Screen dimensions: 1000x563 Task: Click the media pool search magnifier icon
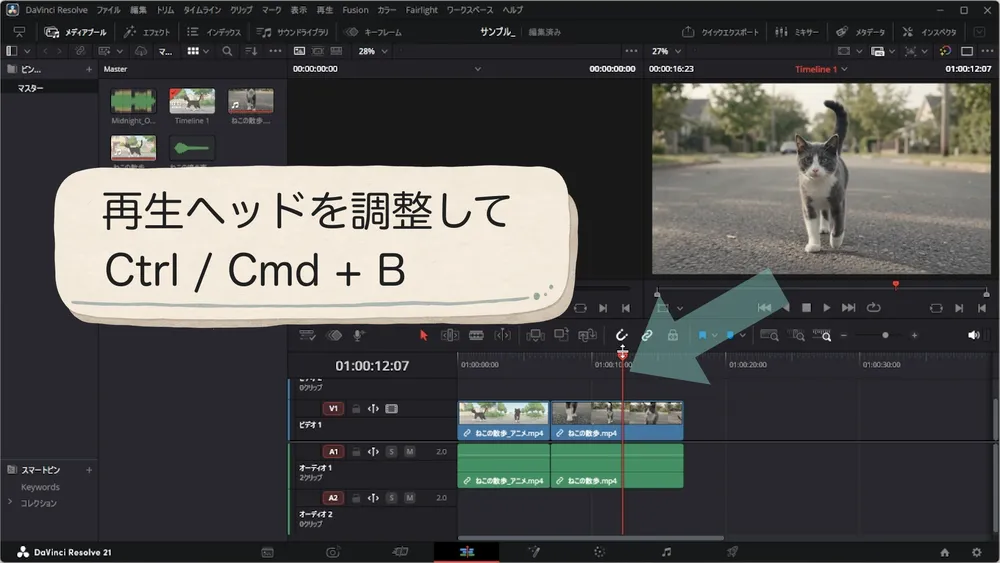[227, 51]
